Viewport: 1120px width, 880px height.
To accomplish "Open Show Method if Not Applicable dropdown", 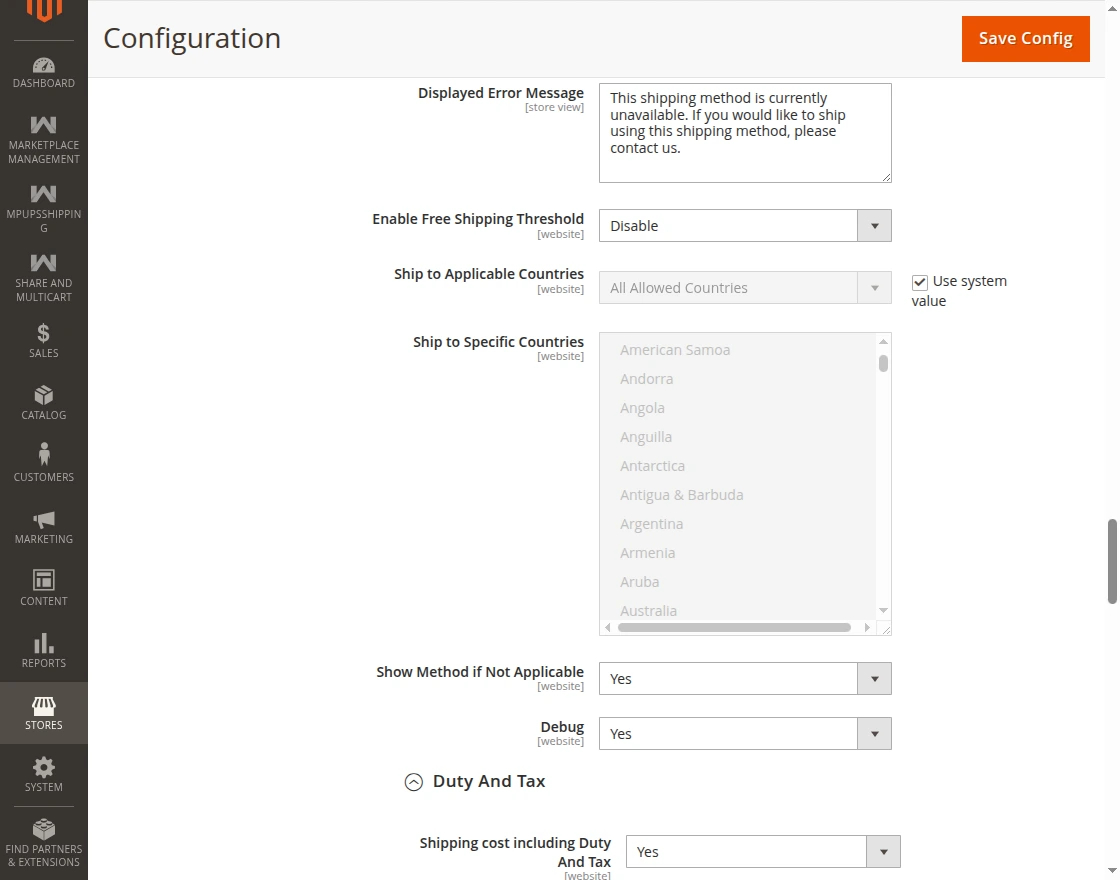I will click(x=745, y=679).
